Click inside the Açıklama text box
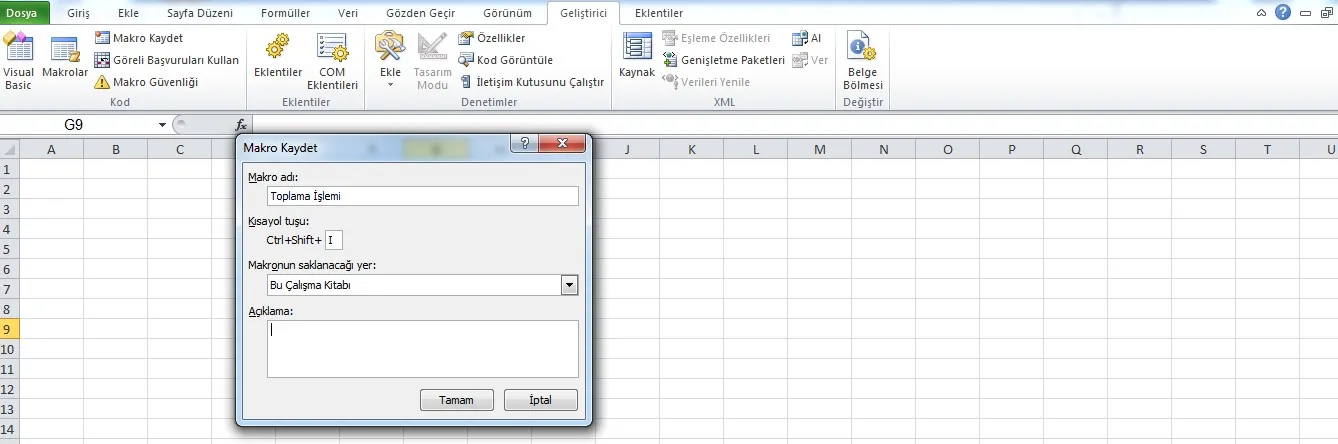1338x444 pixels. [422, 348]
